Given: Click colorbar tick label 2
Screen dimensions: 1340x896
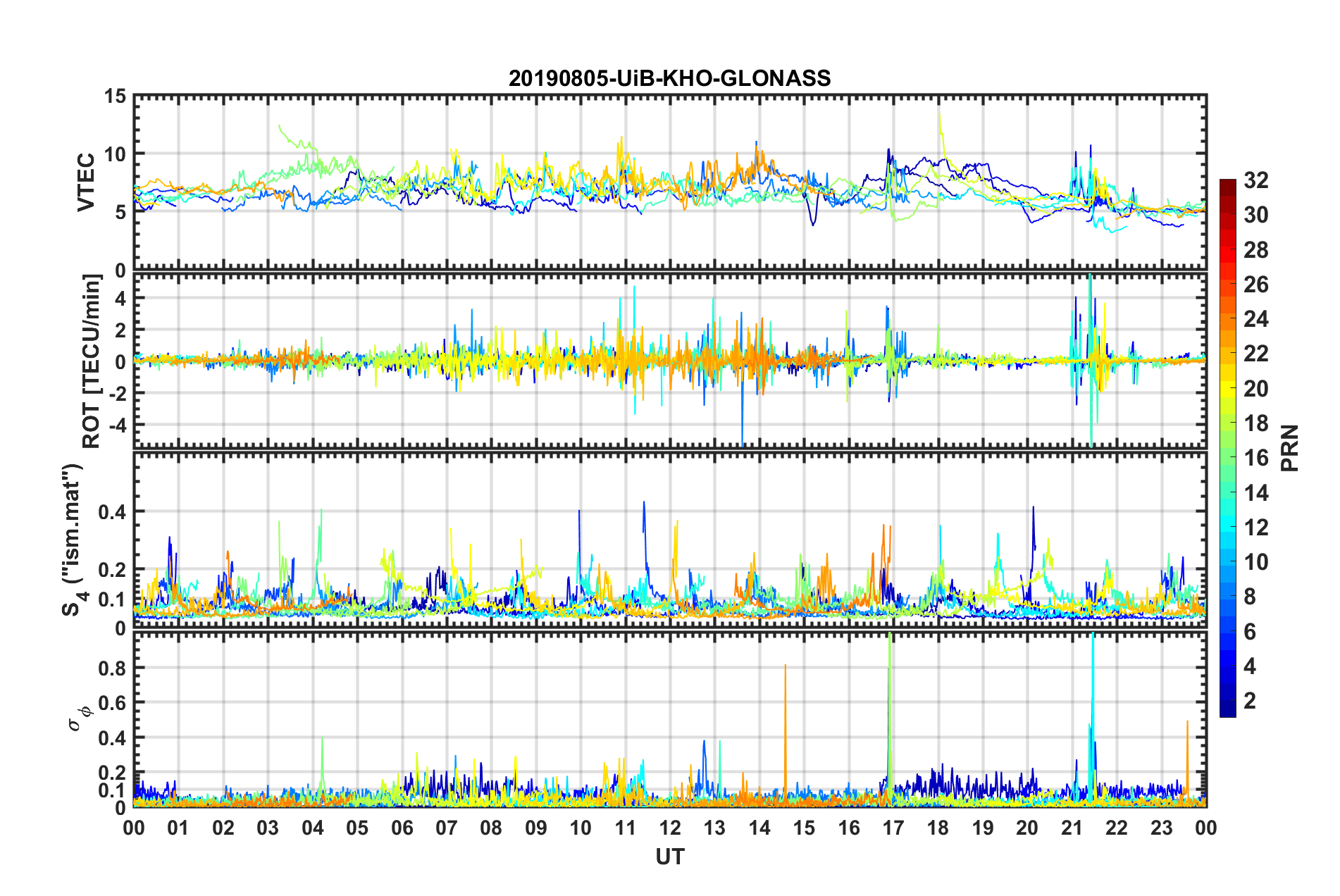Looking at the screenshot, I should (x=1249, y=701).
